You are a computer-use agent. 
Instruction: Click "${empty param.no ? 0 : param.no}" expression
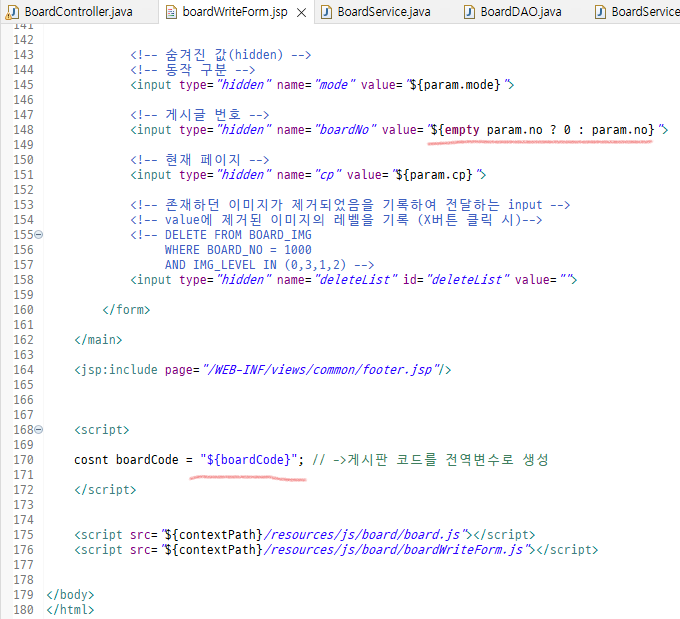(x=542, y=130)
